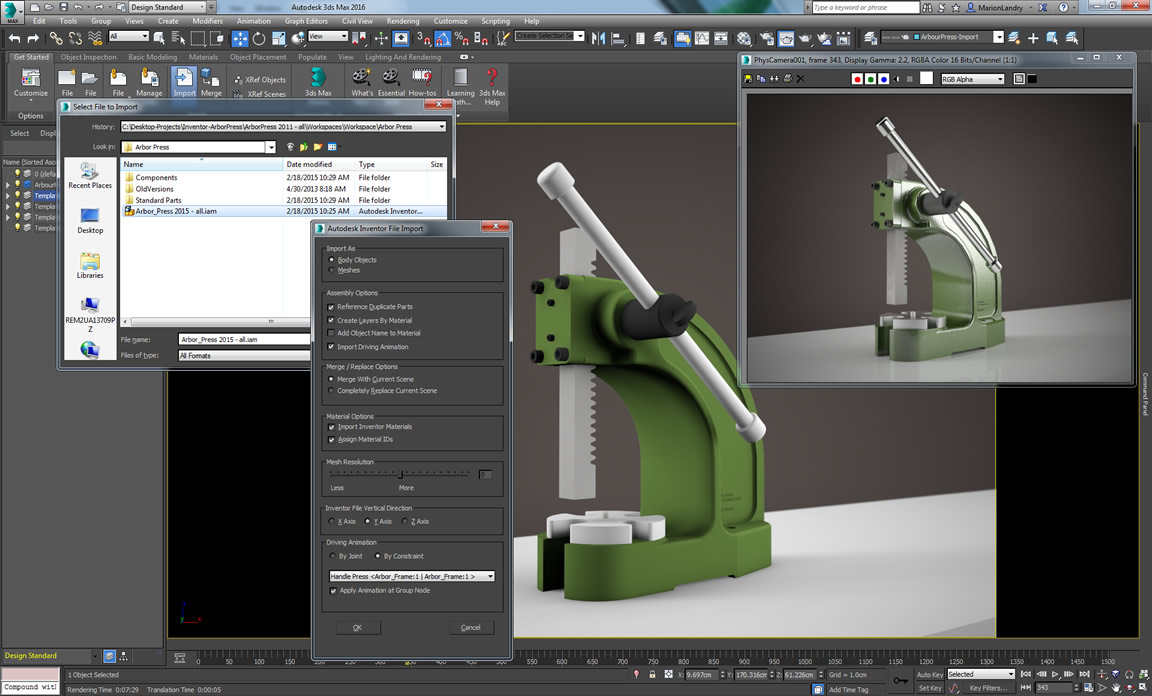The height and width of the screenshot is (696, 1152).
Task: Print the render in PhysCamera001 window
Action: [x=788, y=79]
